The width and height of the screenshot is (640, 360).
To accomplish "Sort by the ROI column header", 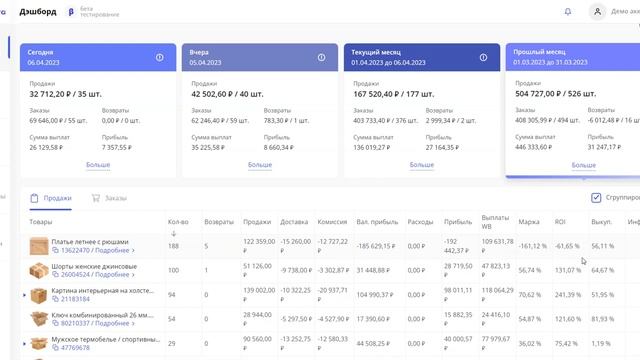I will click(560, 222).
